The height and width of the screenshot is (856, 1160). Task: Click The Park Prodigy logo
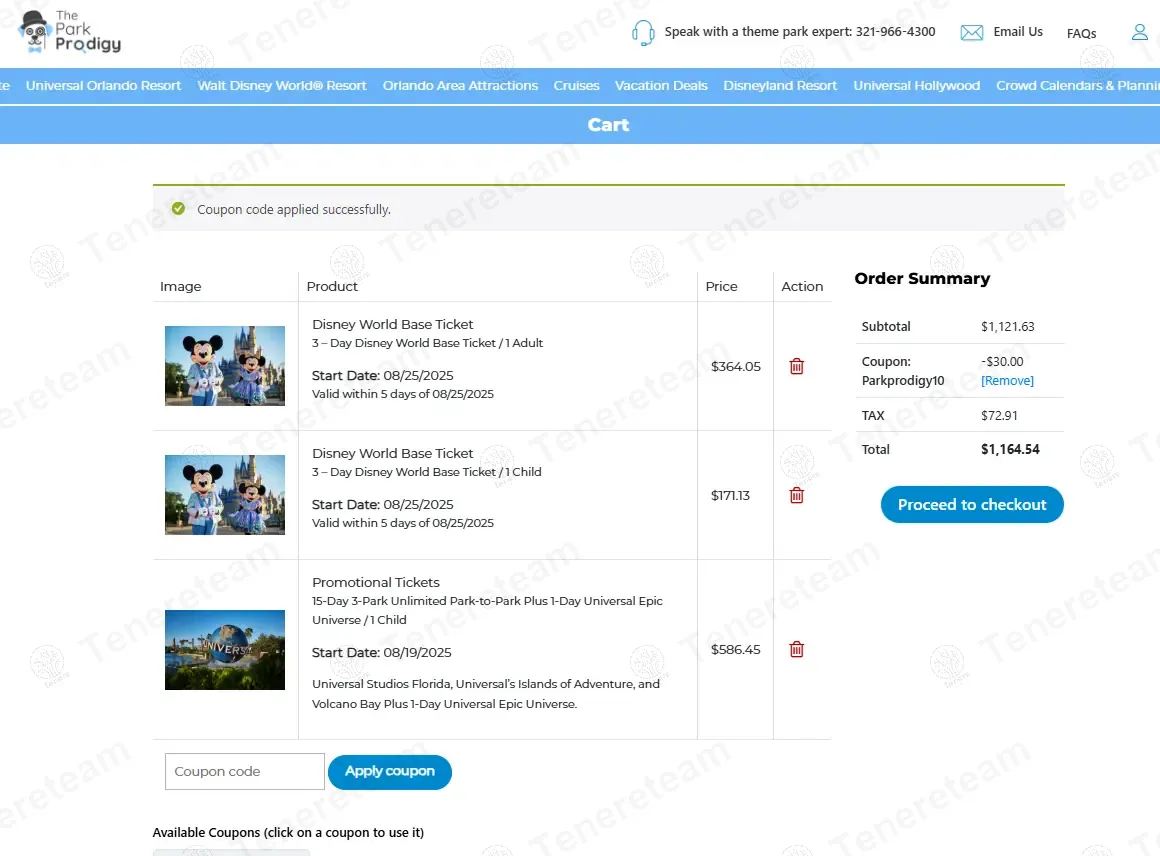pyautogui.click(x=70, y=32)
